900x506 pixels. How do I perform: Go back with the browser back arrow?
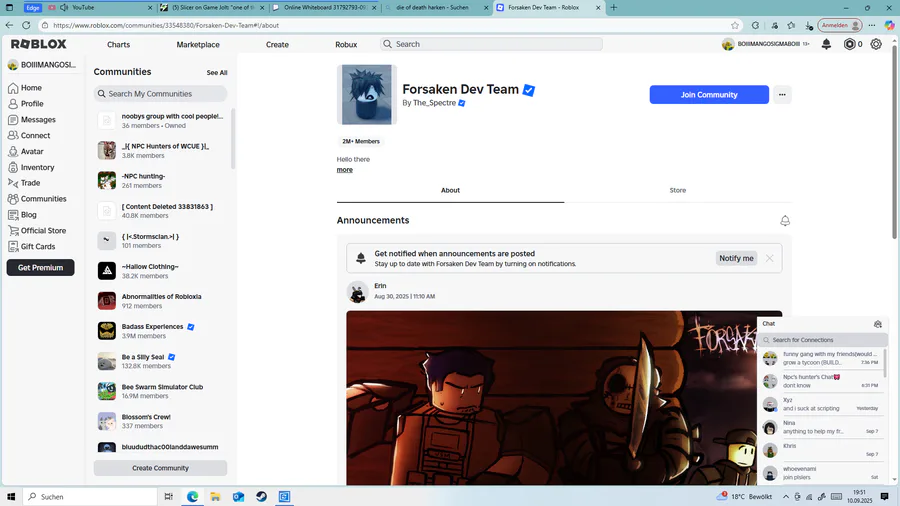(x=9, y=25)
